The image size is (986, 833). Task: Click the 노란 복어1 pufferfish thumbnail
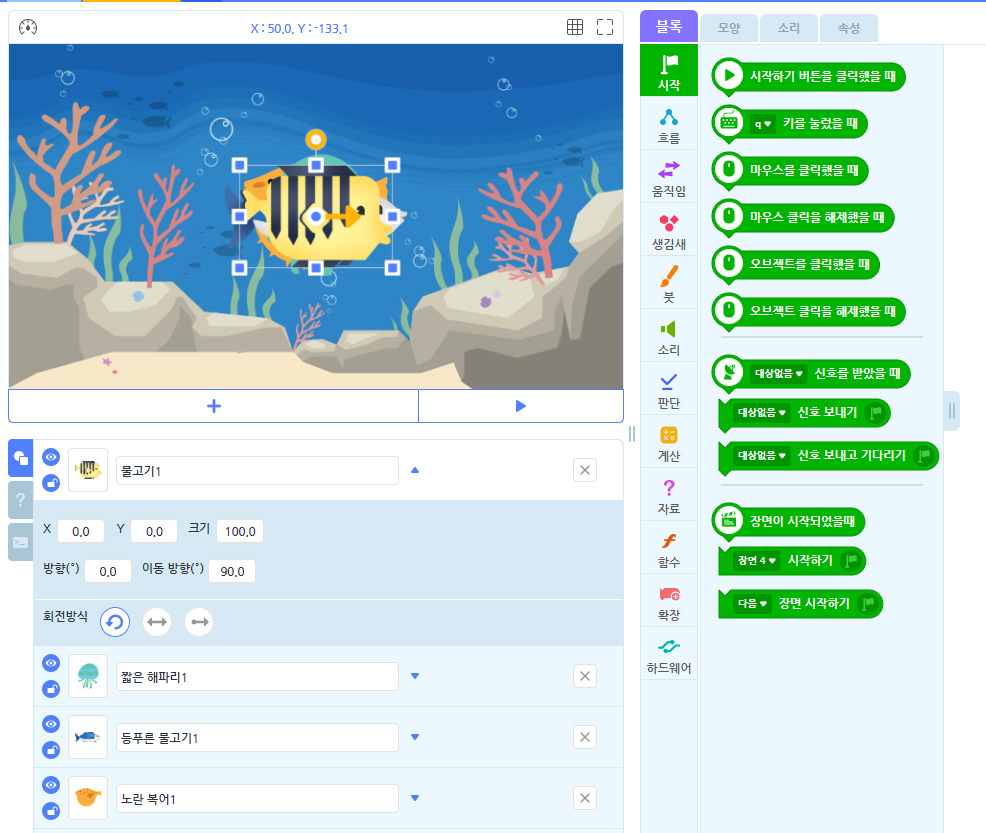88,798
